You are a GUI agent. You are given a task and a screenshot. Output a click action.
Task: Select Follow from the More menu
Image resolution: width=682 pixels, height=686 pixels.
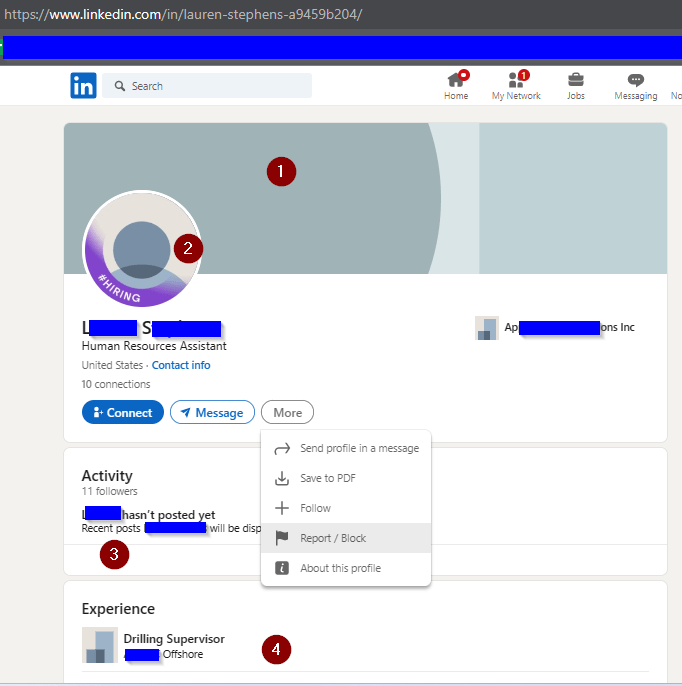315,508
